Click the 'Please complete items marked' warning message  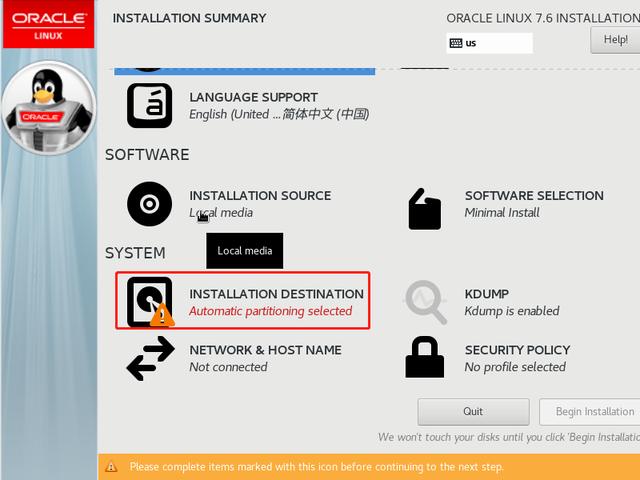(x=316, y=467)
